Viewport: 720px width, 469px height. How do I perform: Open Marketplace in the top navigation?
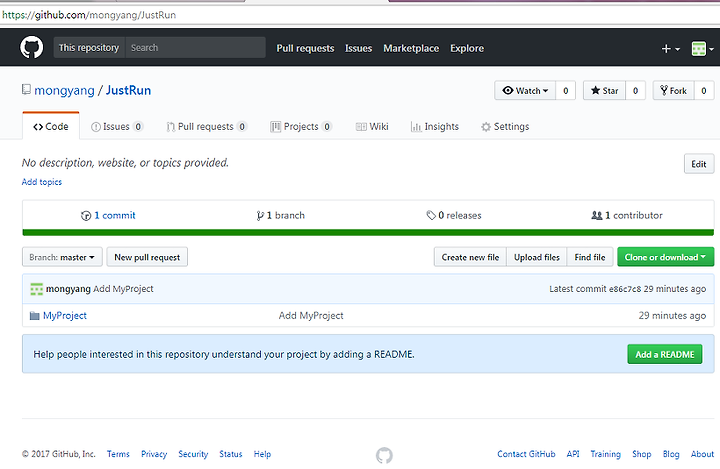411,48
